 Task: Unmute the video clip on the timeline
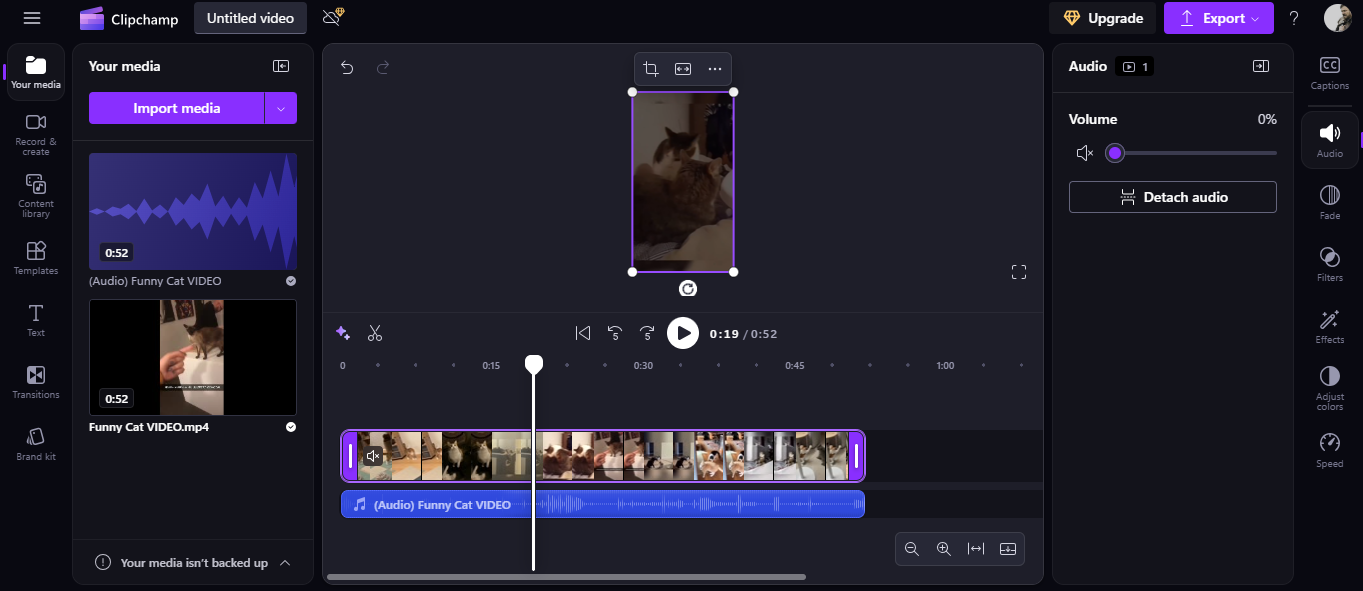[373, 456]
